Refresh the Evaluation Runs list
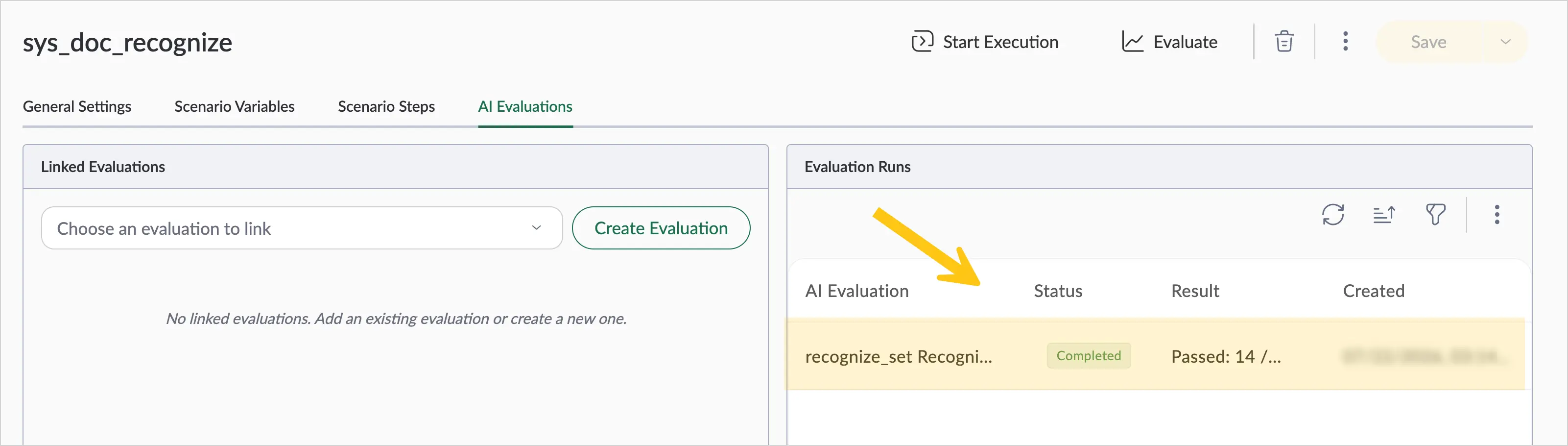 point(1333,215)
